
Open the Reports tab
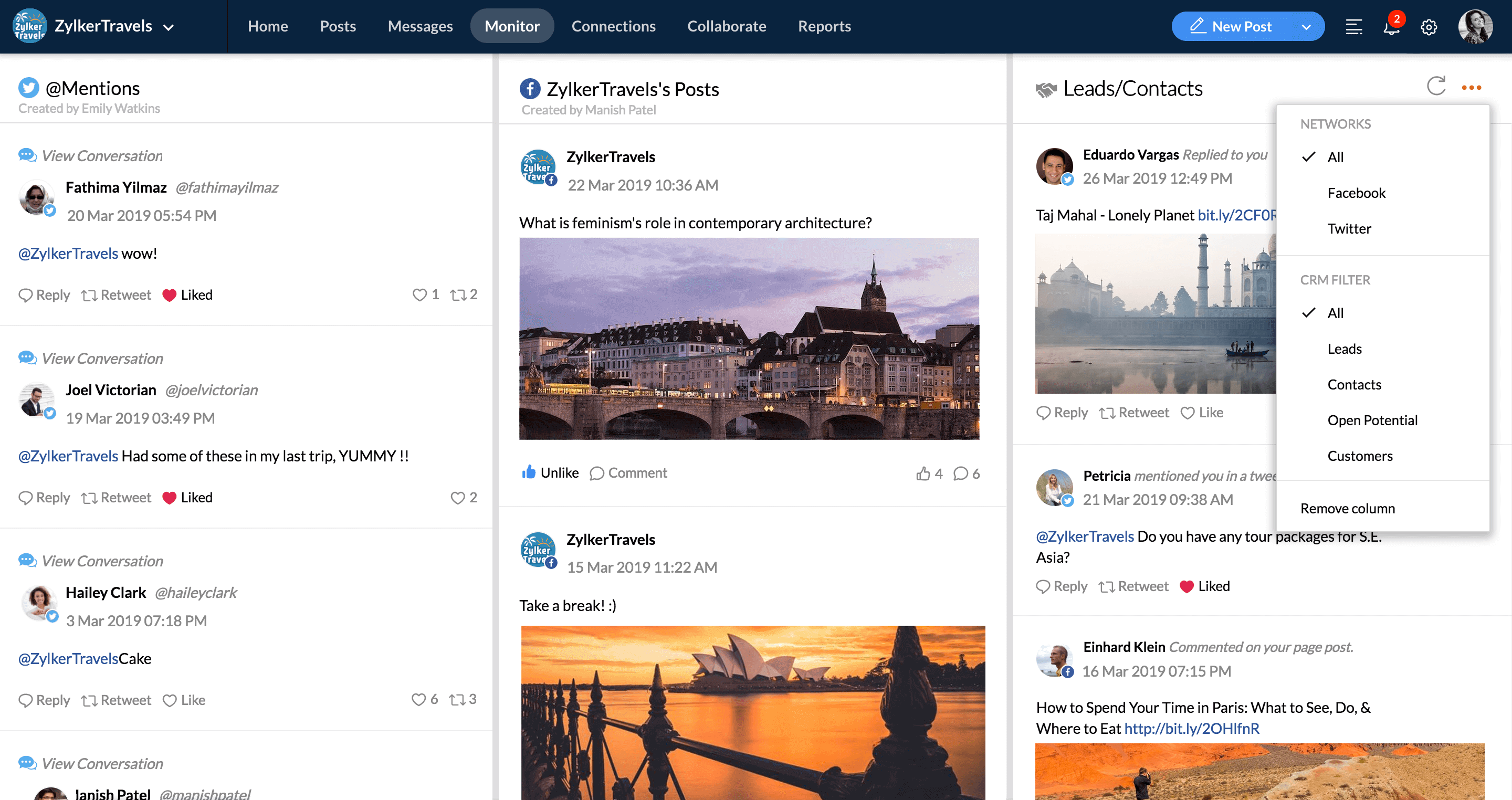pos(824,26)
